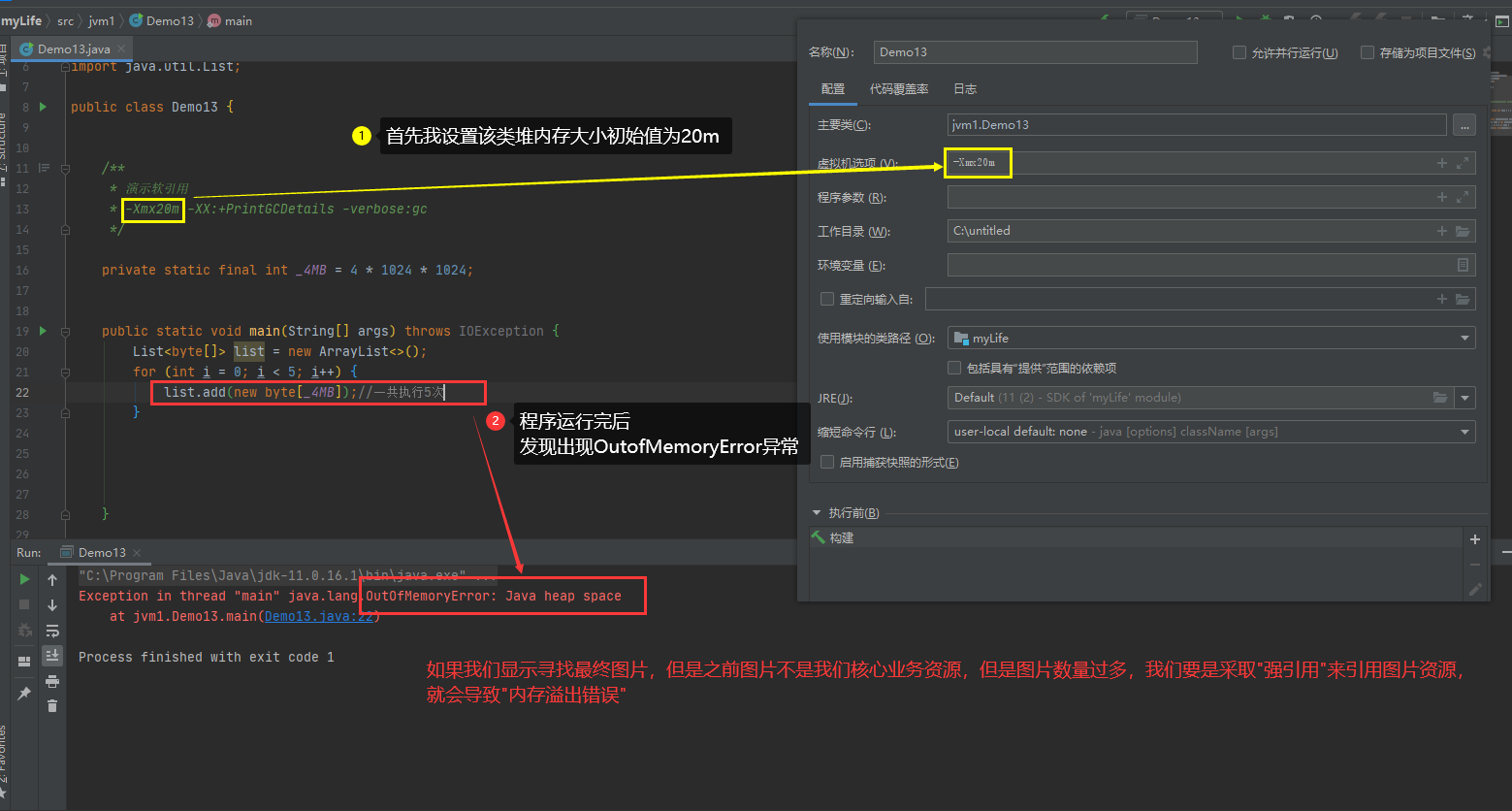Close the Demo13 Run tab
The image size is (1512, 811).
[137, 553]
